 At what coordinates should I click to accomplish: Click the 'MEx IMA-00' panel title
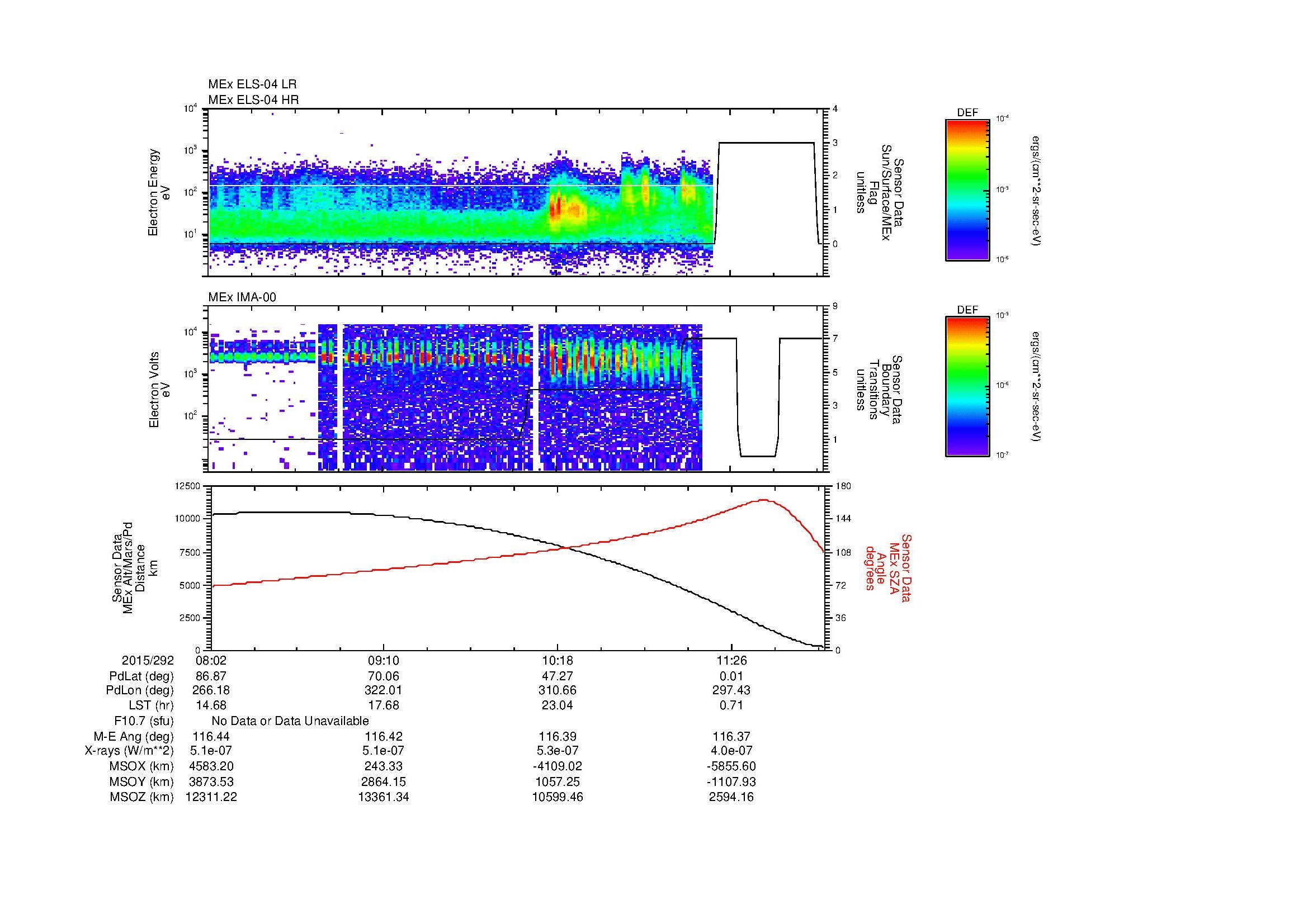pos(242,297)
